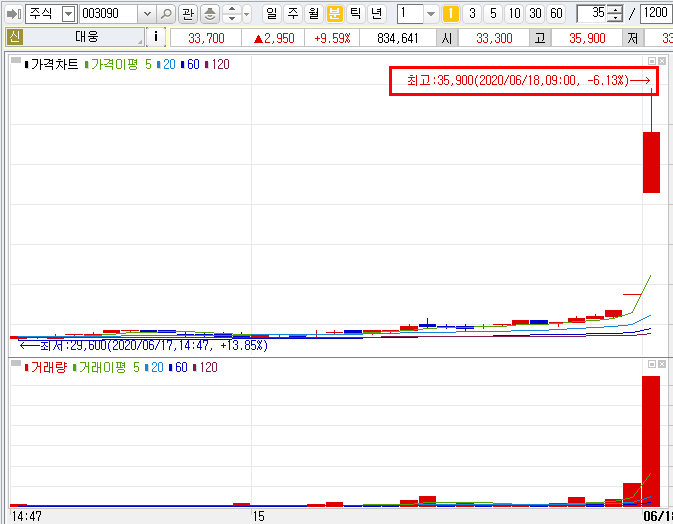673x524 pixels.
Task: Click the 관 watchlist button
Action: (x=188, y=14)
